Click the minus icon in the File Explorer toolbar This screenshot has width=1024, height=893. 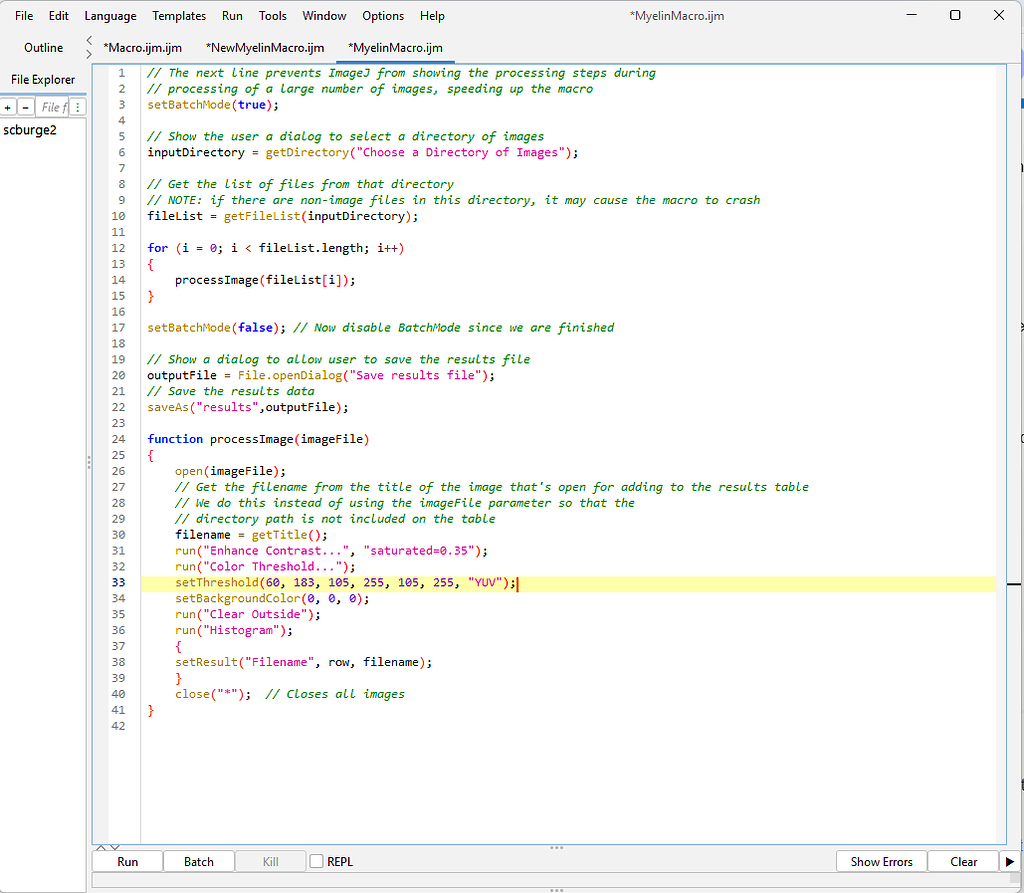coord(23,107)
